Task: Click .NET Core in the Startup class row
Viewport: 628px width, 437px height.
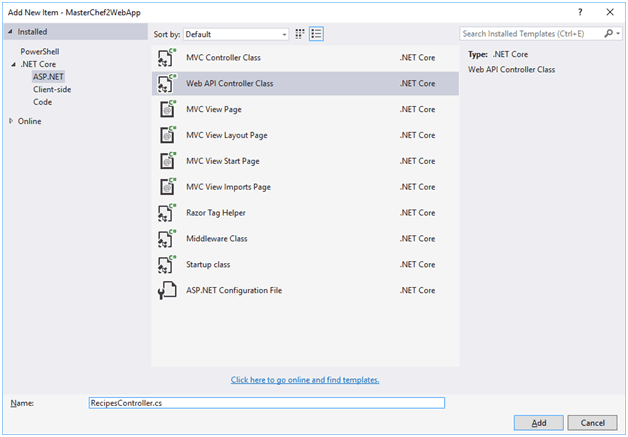Action: pos(417,264)
